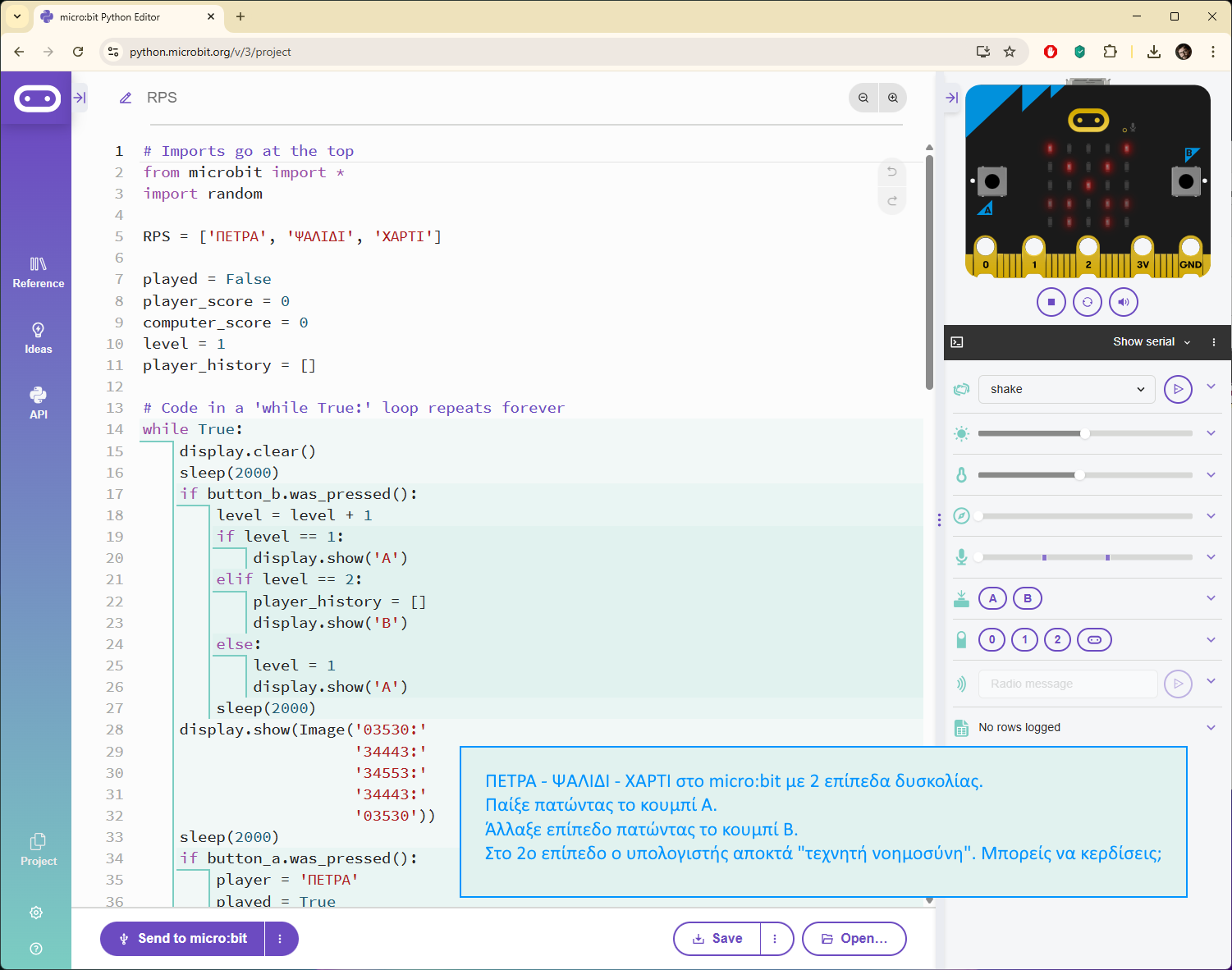Click the settings gear icon in sidebar

pos(36,913)
